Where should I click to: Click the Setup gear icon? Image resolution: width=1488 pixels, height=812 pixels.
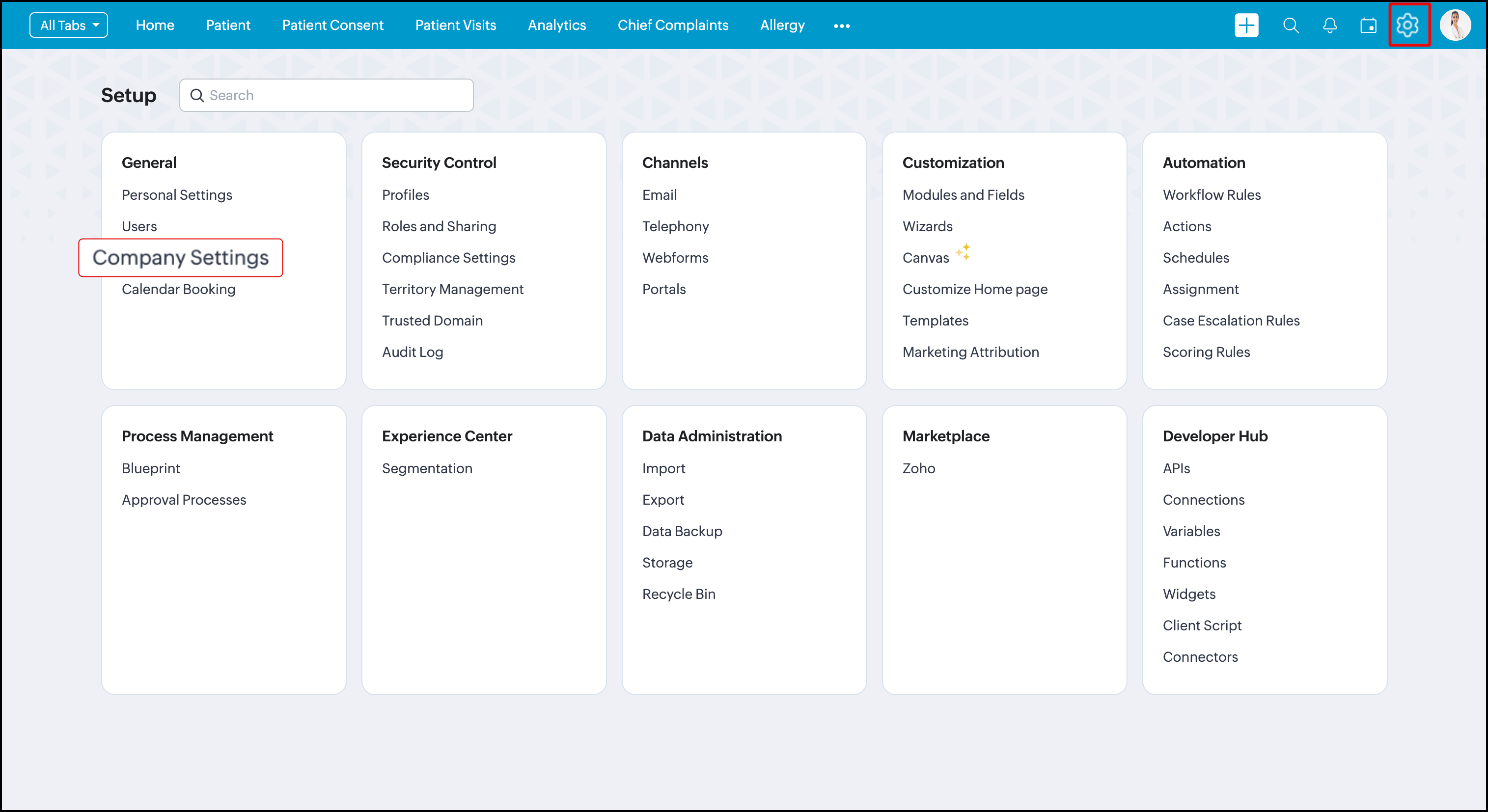[1407, 26]
